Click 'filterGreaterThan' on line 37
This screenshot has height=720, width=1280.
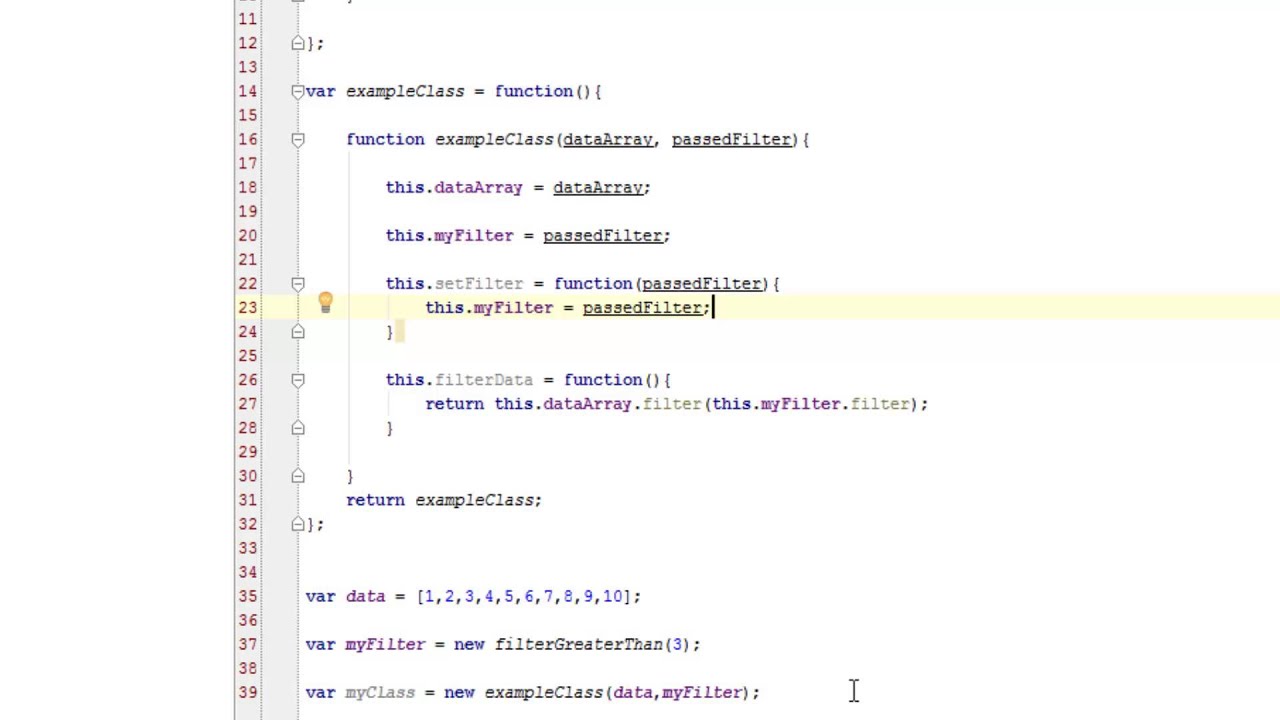578,644
